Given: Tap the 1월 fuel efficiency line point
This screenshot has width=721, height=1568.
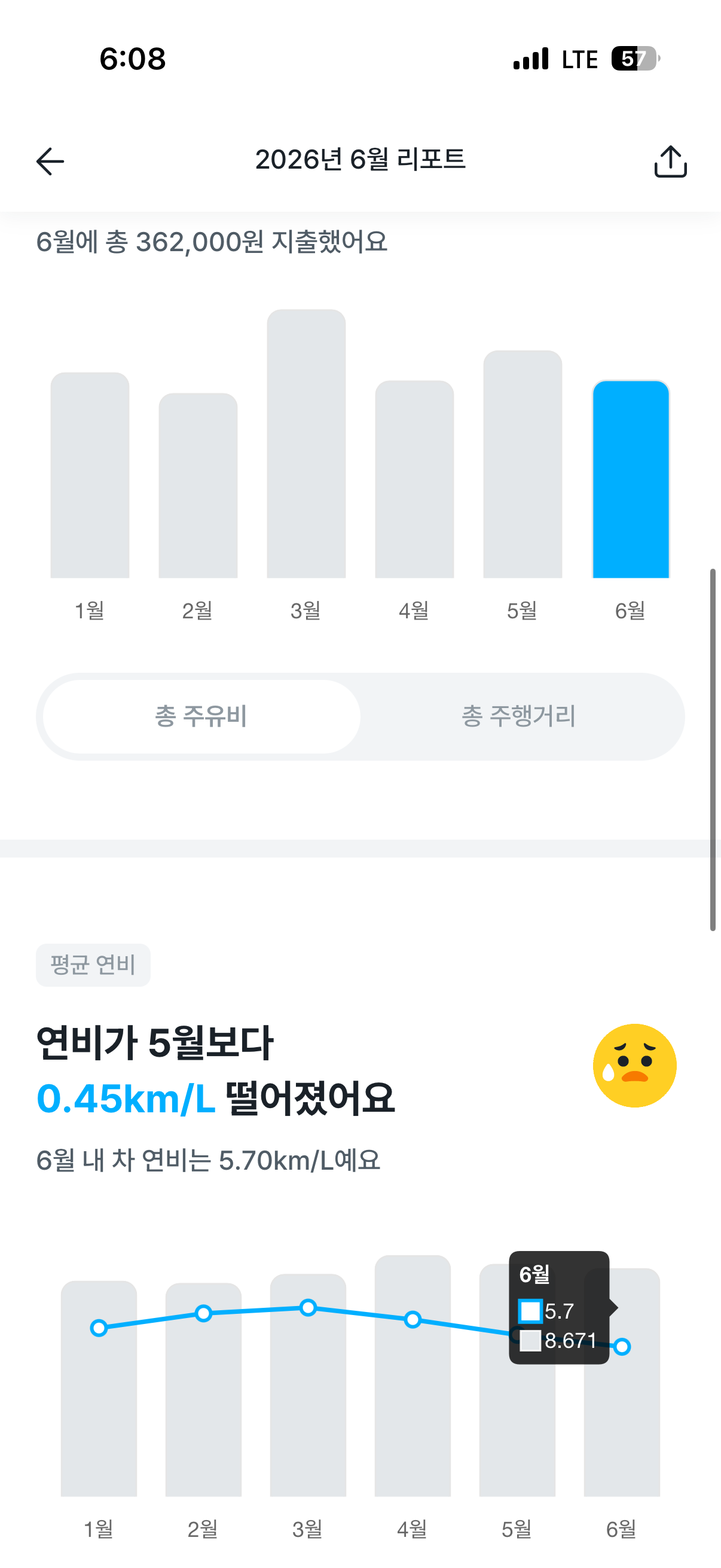Looking at the screenshot, I should (99, 1328).
